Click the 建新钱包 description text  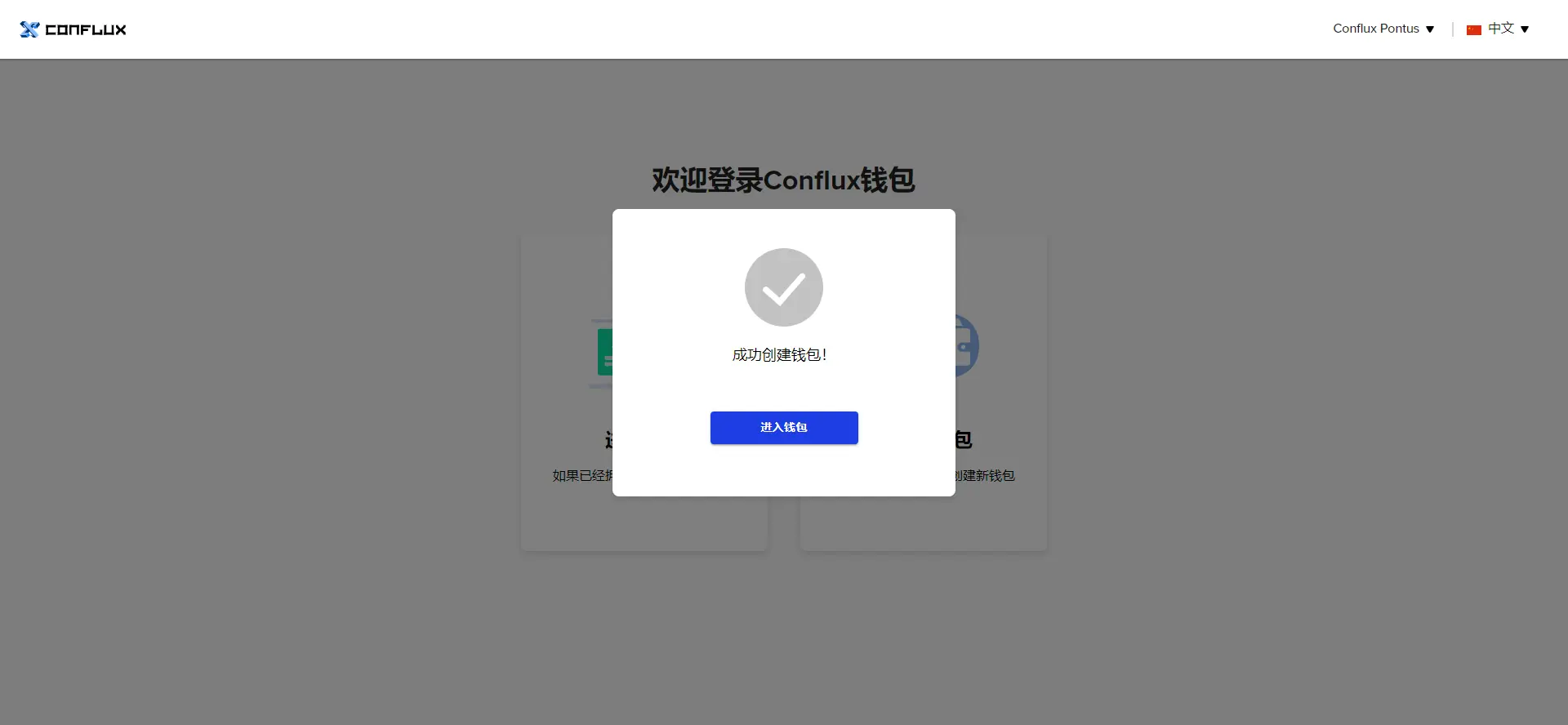click(986, 475)
